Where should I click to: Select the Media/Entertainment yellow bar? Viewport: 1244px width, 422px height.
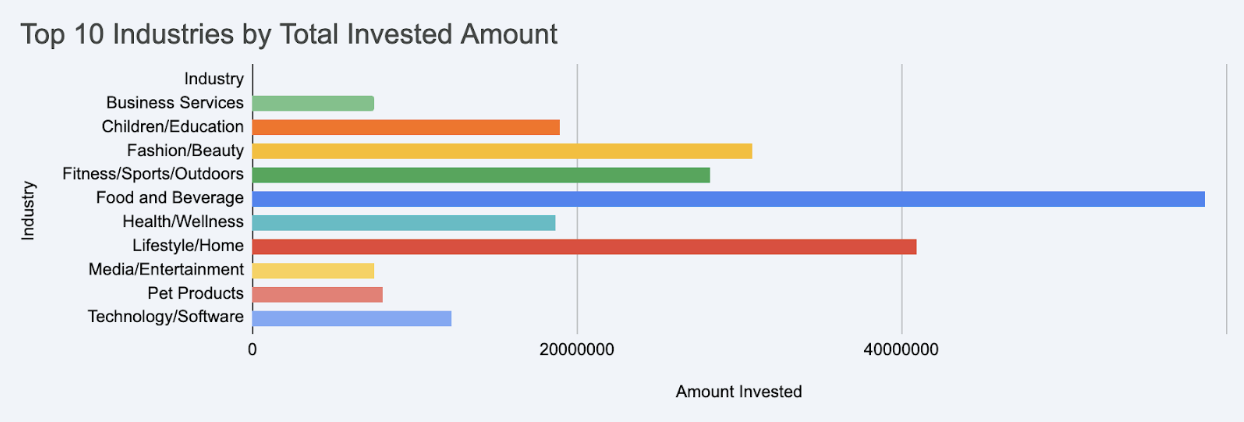[313, 270]
